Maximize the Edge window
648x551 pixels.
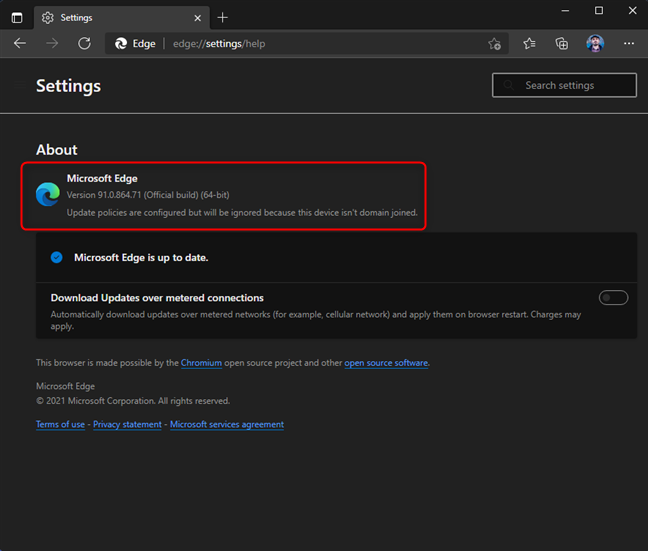[x=599, y=11]
